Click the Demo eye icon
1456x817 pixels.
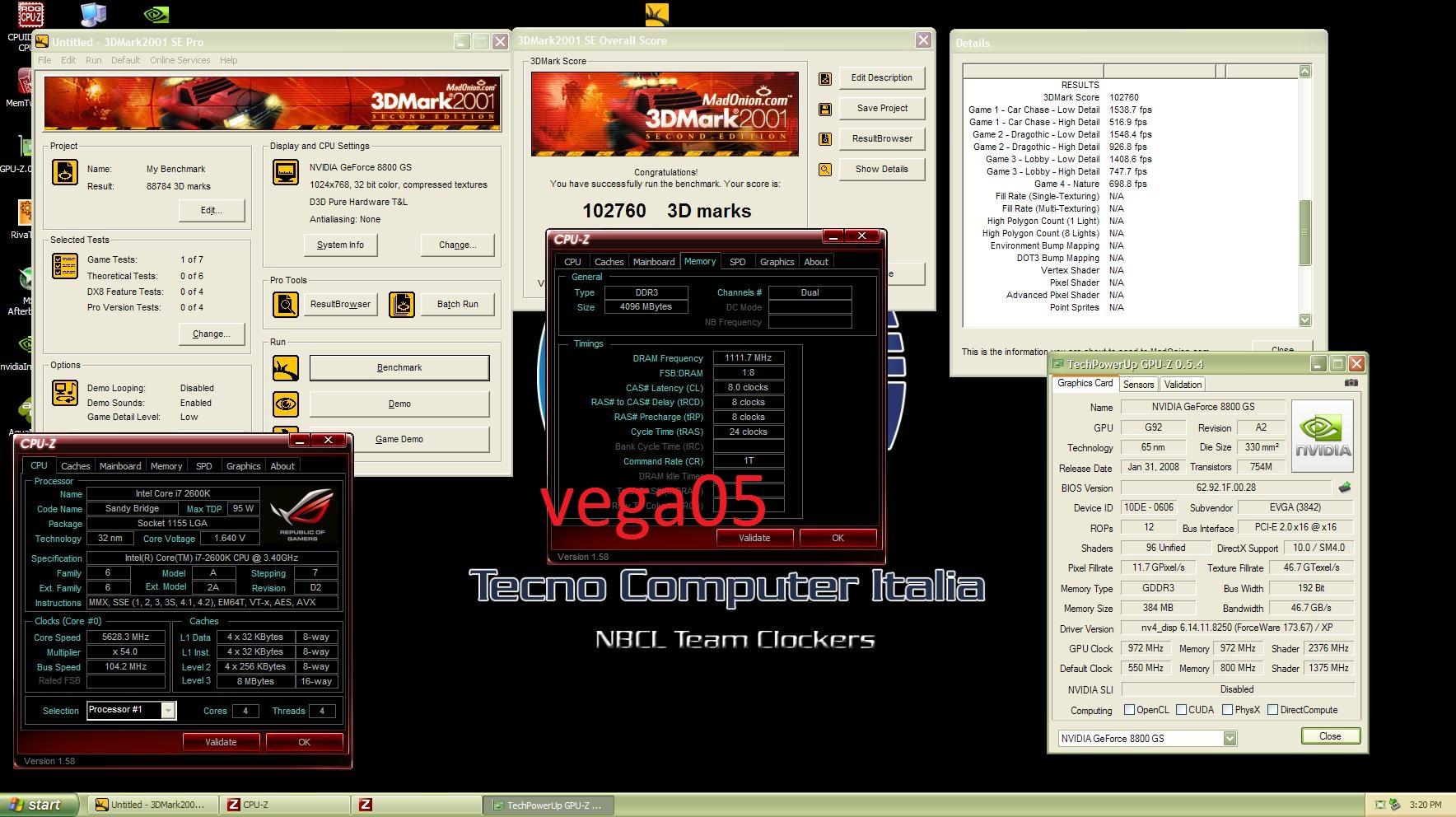pyautogui.click(x=286, y=404)
